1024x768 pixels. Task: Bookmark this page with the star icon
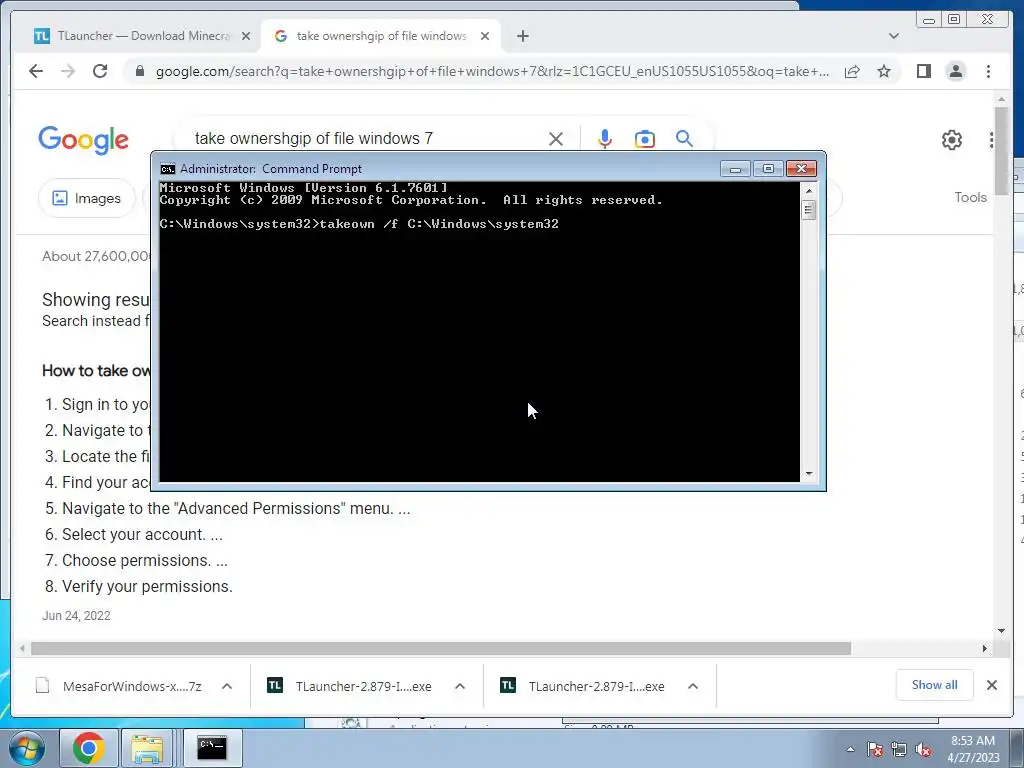click(884, 71)
